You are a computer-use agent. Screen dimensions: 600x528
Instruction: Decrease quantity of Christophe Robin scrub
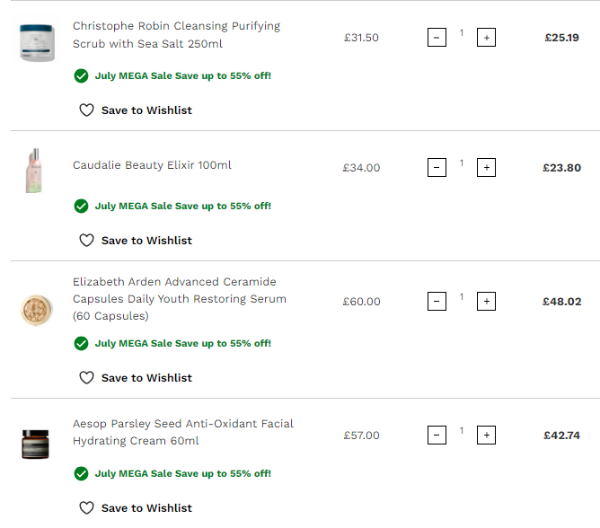click(x=437, y=38)
